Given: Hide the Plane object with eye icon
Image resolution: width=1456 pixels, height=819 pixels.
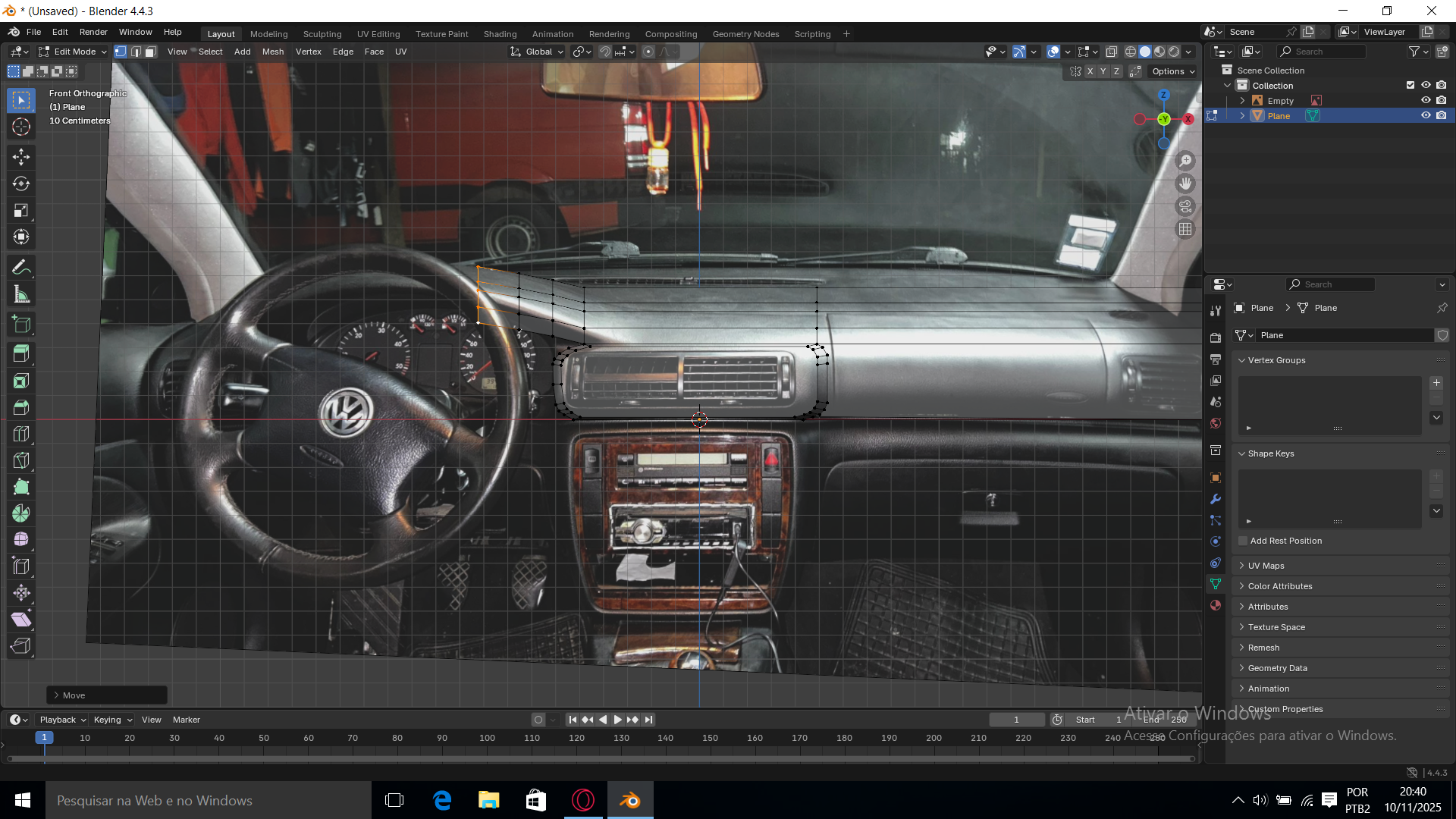Looking at the screenshot, I should pyautogui.click(x=1426, y=115).
